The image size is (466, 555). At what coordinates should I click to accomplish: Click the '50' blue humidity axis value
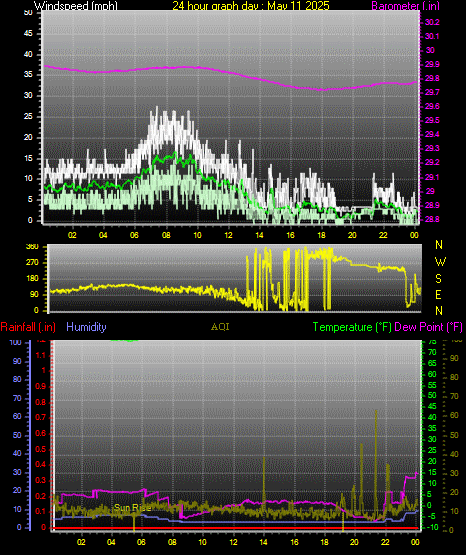(x=17, y=435)
